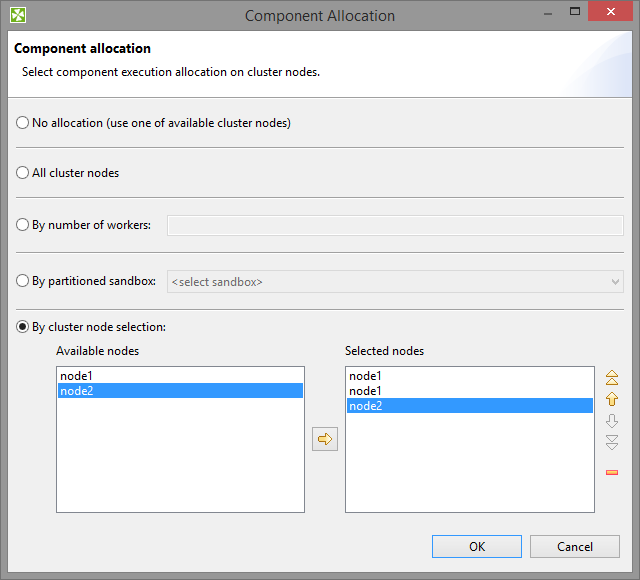
Task: Click the add-to-selected-nodes arrow button
Action: click(x=325, y=439)
